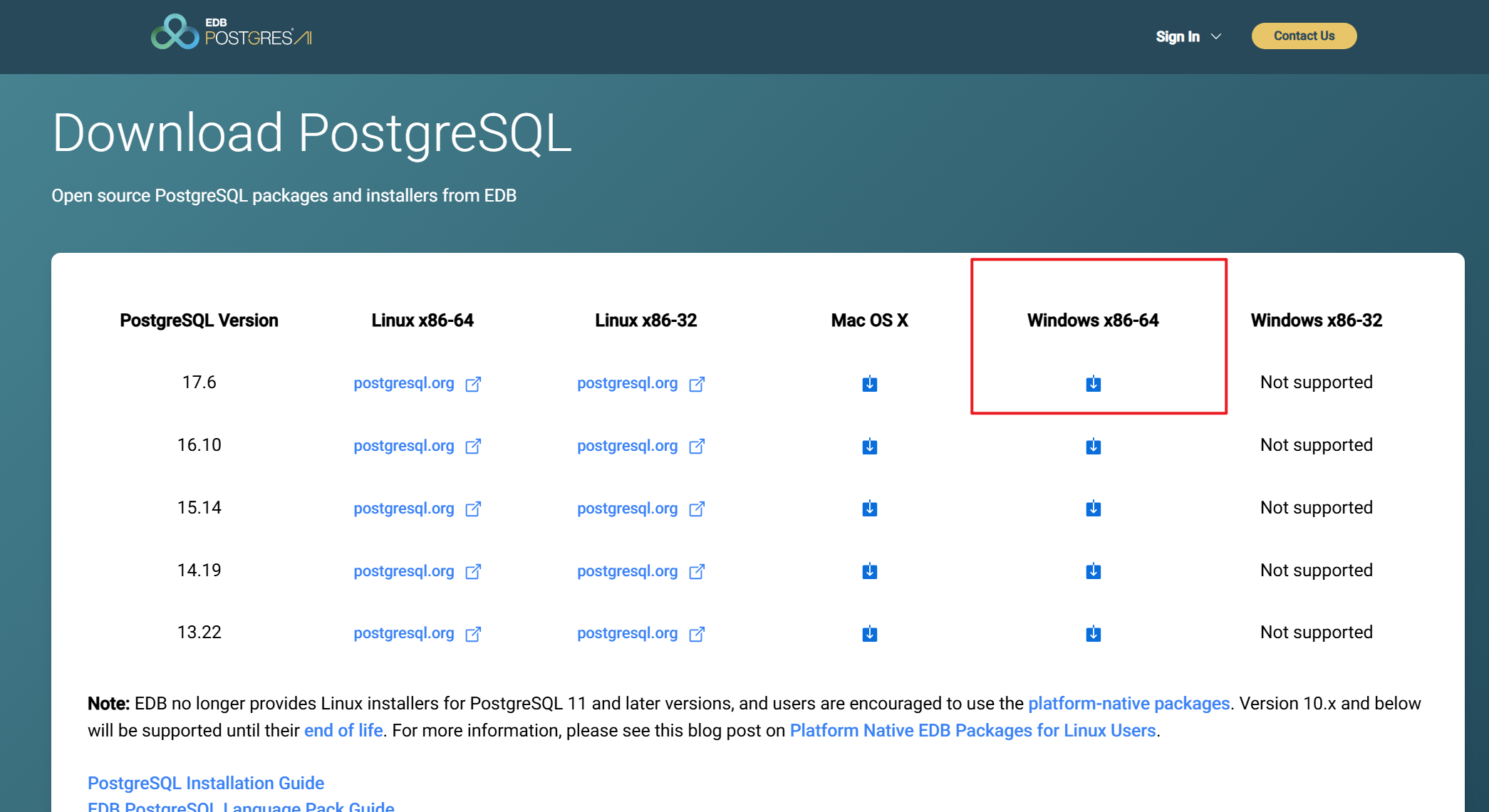Download PostgreSQL 13.22 for Mac OS X

(x=869, y=633)
